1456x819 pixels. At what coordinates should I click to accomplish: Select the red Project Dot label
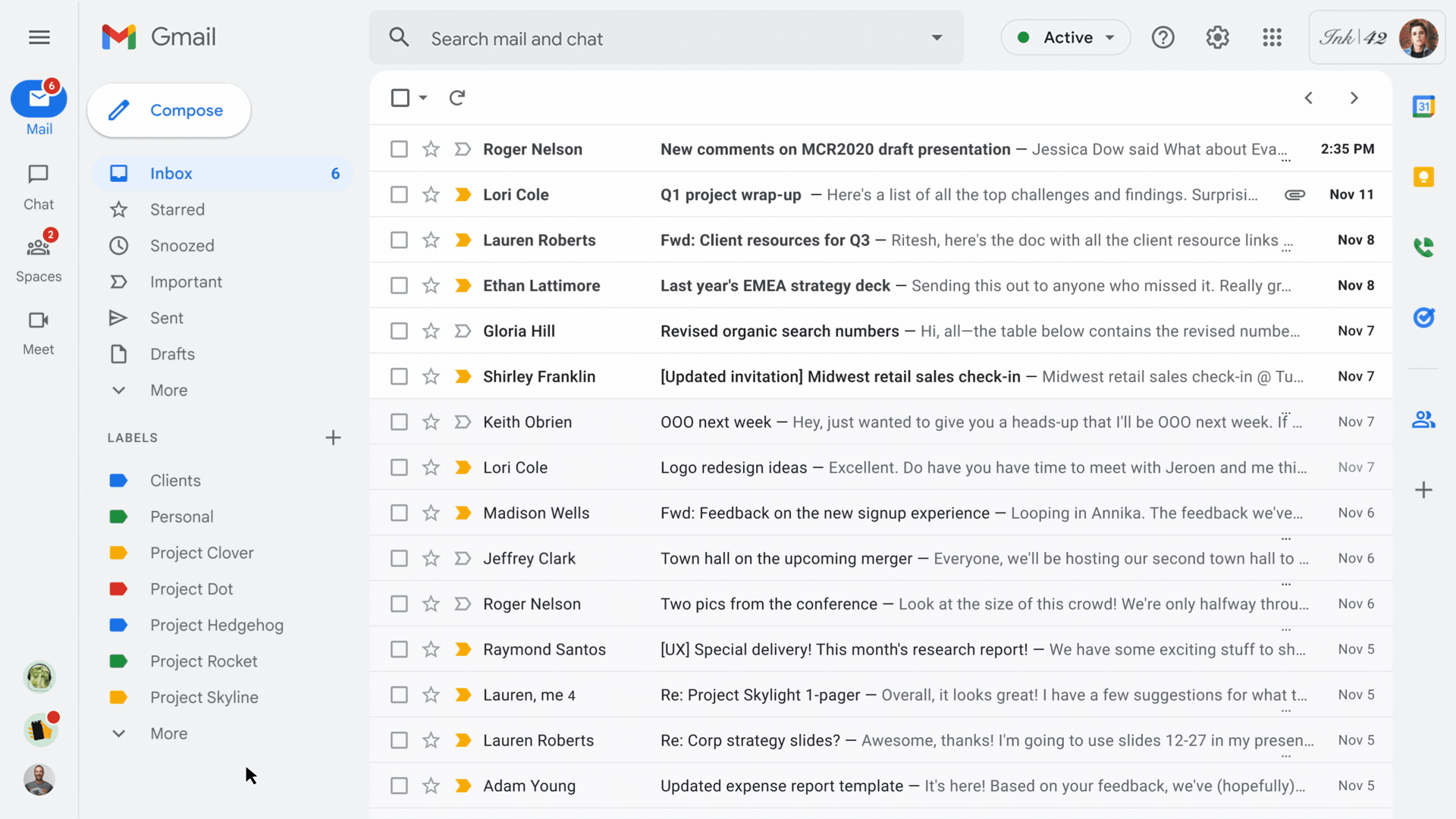pyautogui.click(x=191, y=589)
